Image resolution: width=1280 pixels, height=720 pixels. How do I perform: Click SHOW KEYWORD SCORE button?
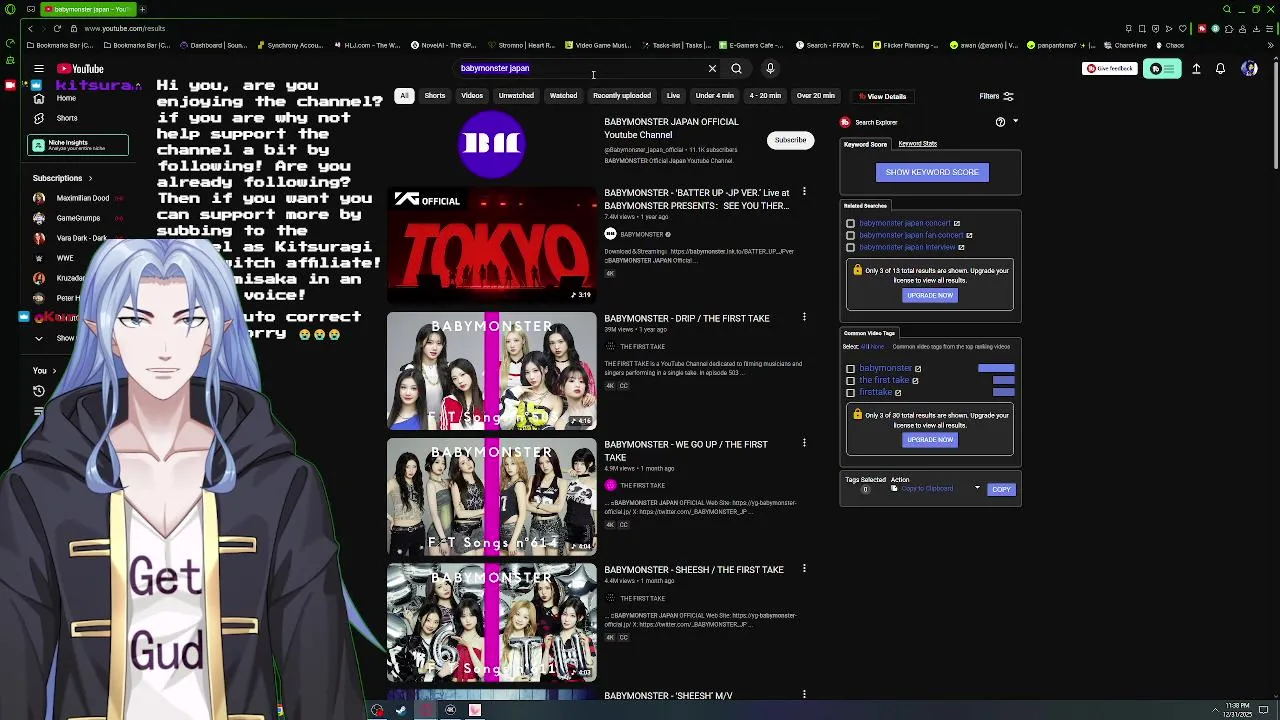tap(932, 172)
